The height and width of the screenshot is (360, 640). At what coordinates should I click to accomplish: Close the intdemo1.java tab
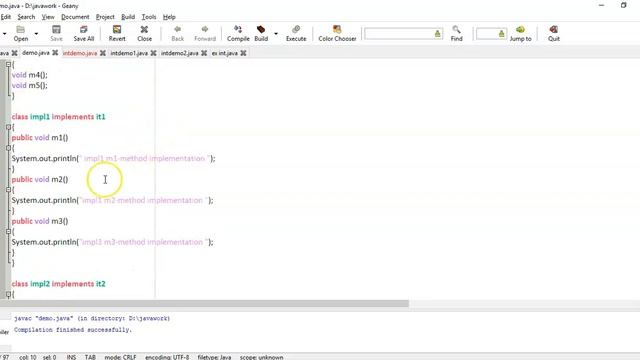point(153,53)
